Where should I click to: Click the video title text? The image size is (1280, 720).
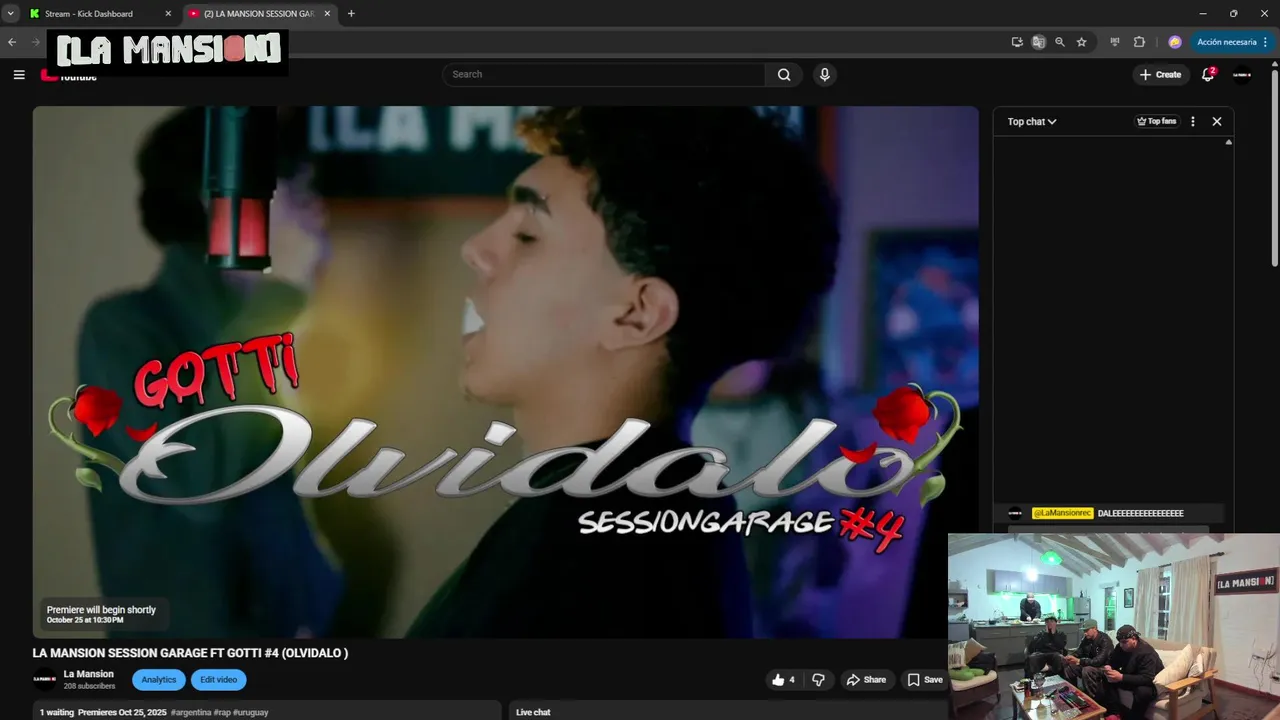point(190,653)
